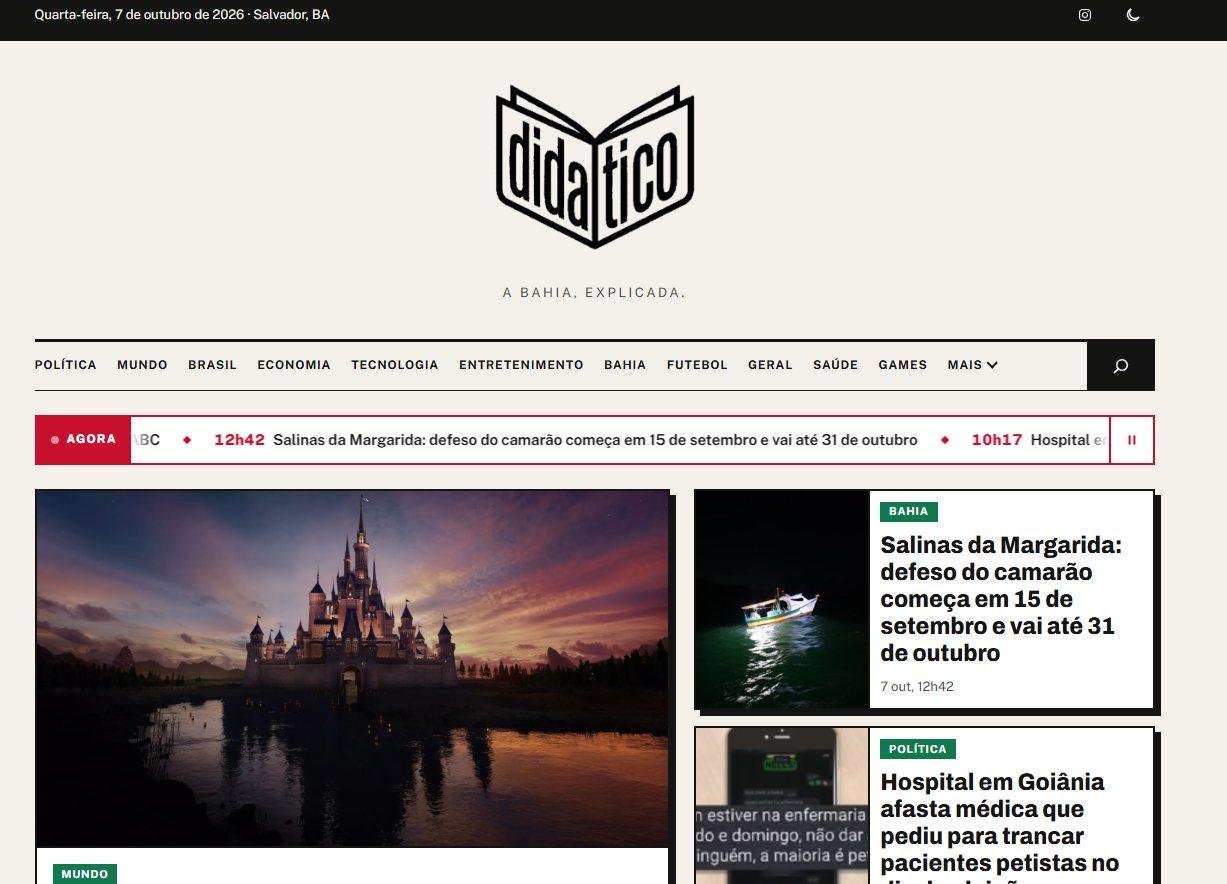
Task: Open the Futebol section
Action: (x=697, y=365)
